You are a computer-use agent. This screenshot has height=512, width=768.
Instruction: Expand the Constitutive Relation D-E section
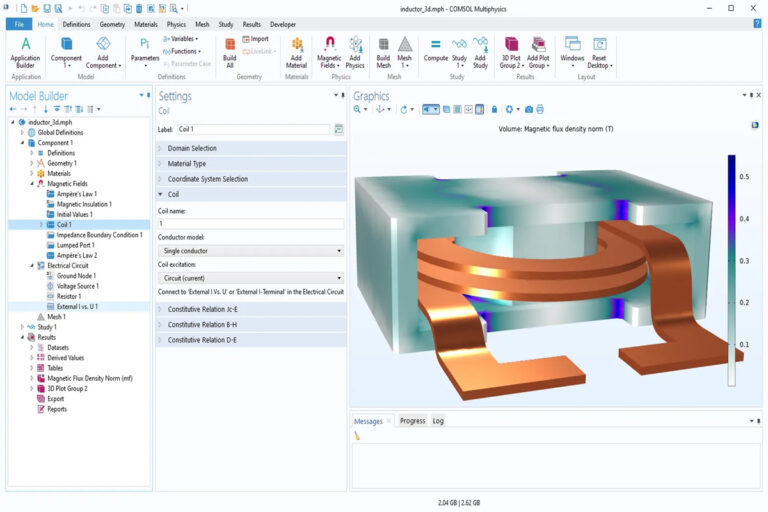tap(251, 340)
